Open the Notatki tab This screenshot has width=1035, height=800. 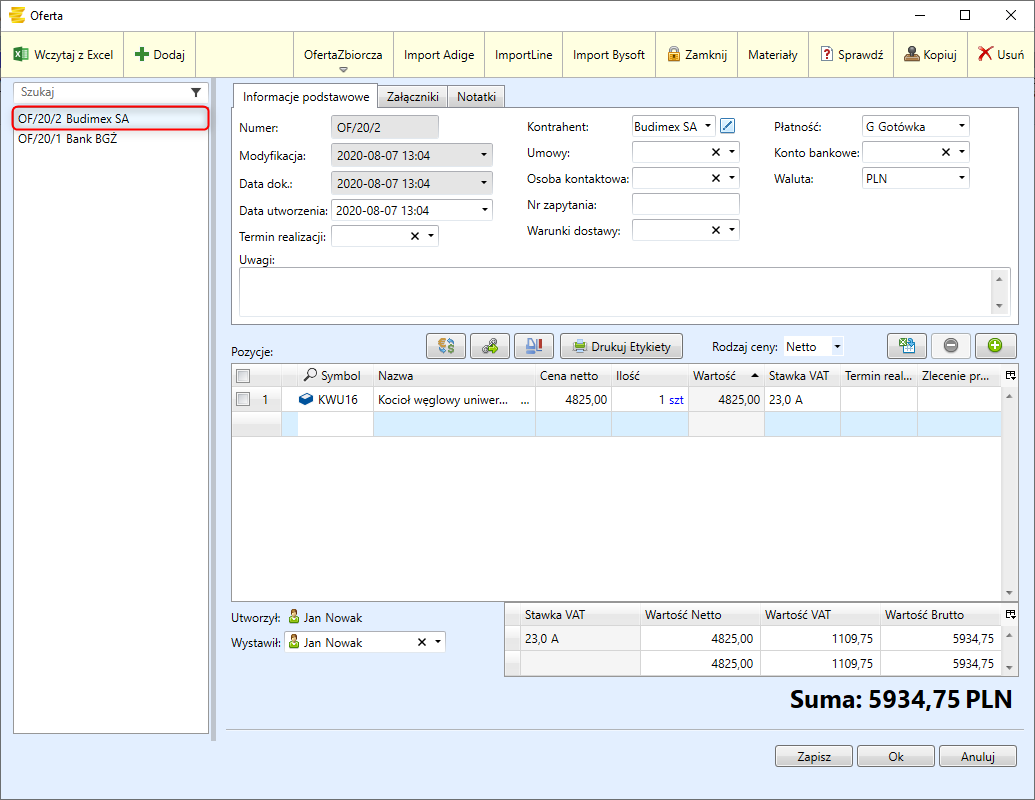477,97
